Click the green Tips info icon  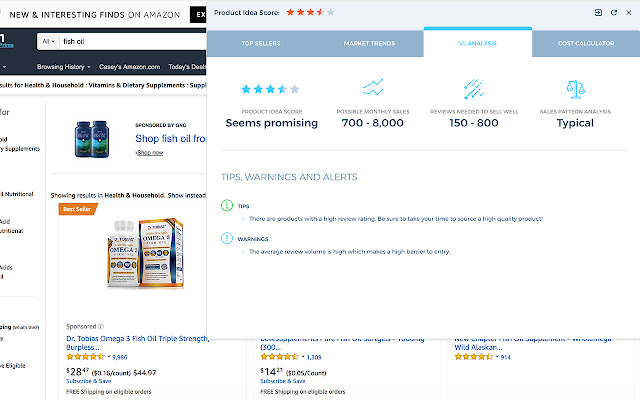pyautogui.click(x=227, y=205)
